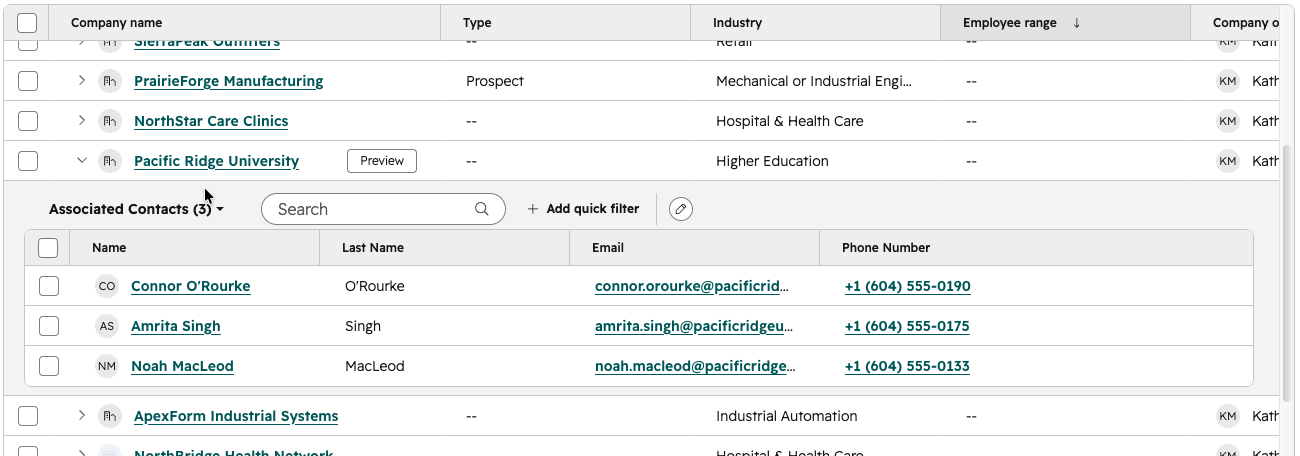Click the KM owner avatar in ApexForm row
The height and width of the screenshot is (456, 1300).
(x=1228, y=416)
